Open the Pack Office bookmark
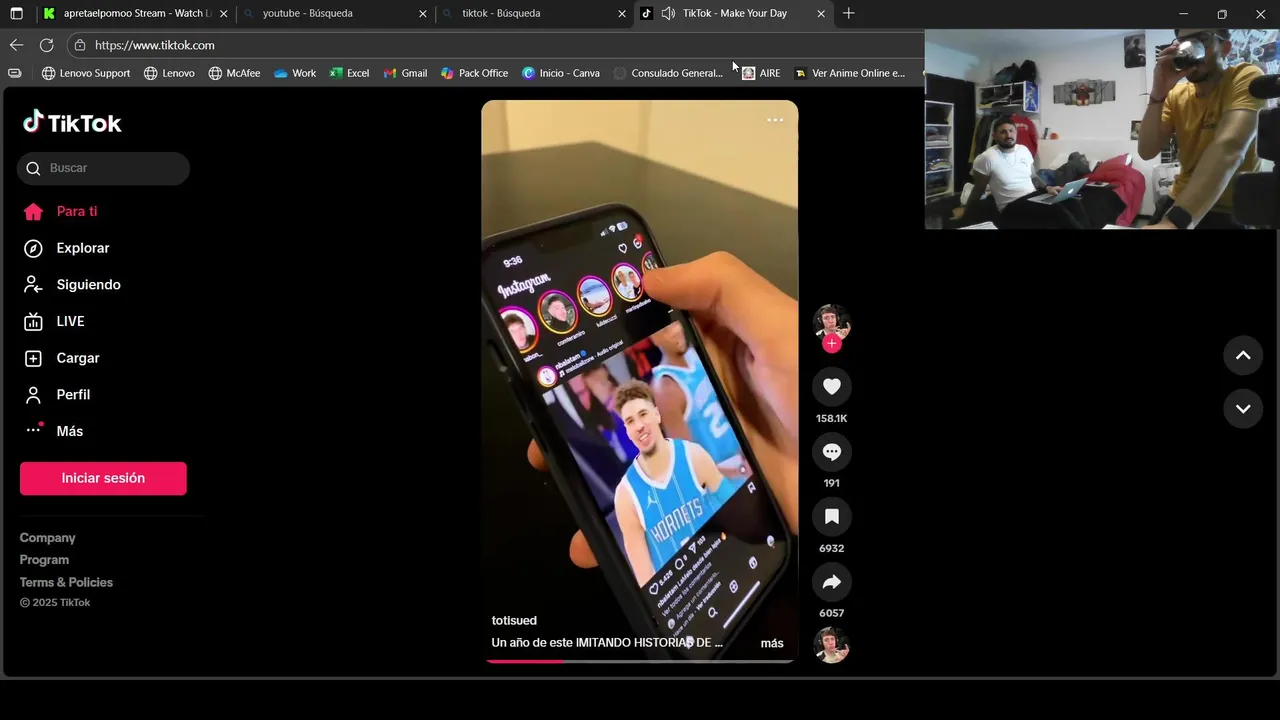 pyautogui.click(x=474, y=73)
